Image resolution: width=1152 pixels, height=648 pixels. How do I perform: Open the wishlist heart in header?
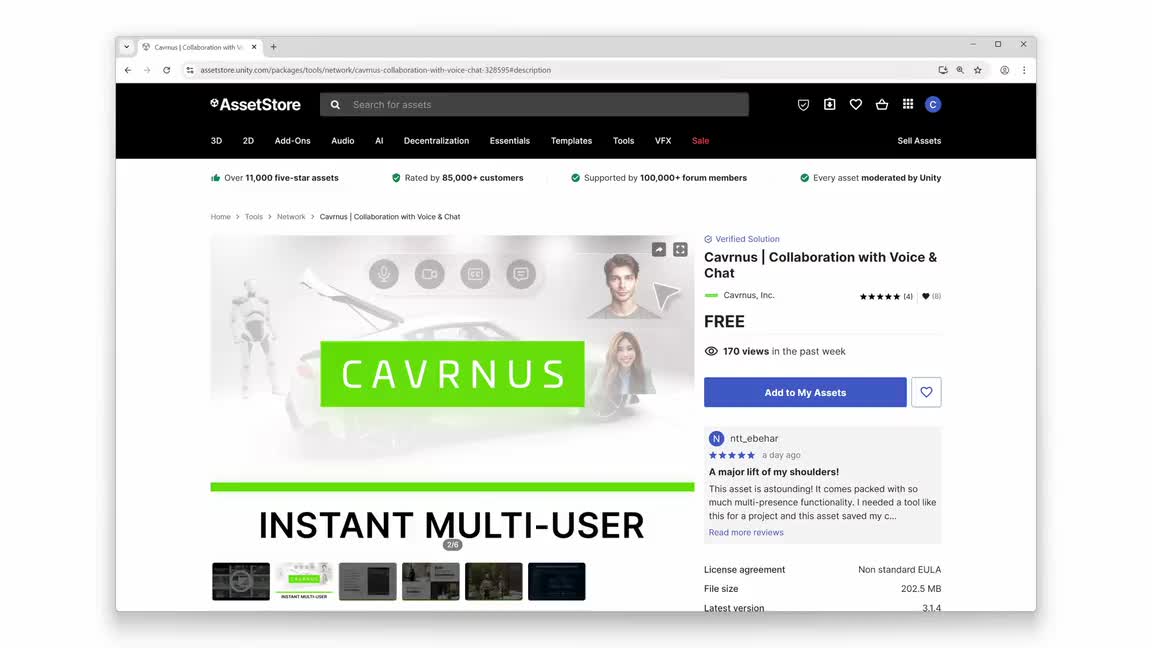coord(856,104)
